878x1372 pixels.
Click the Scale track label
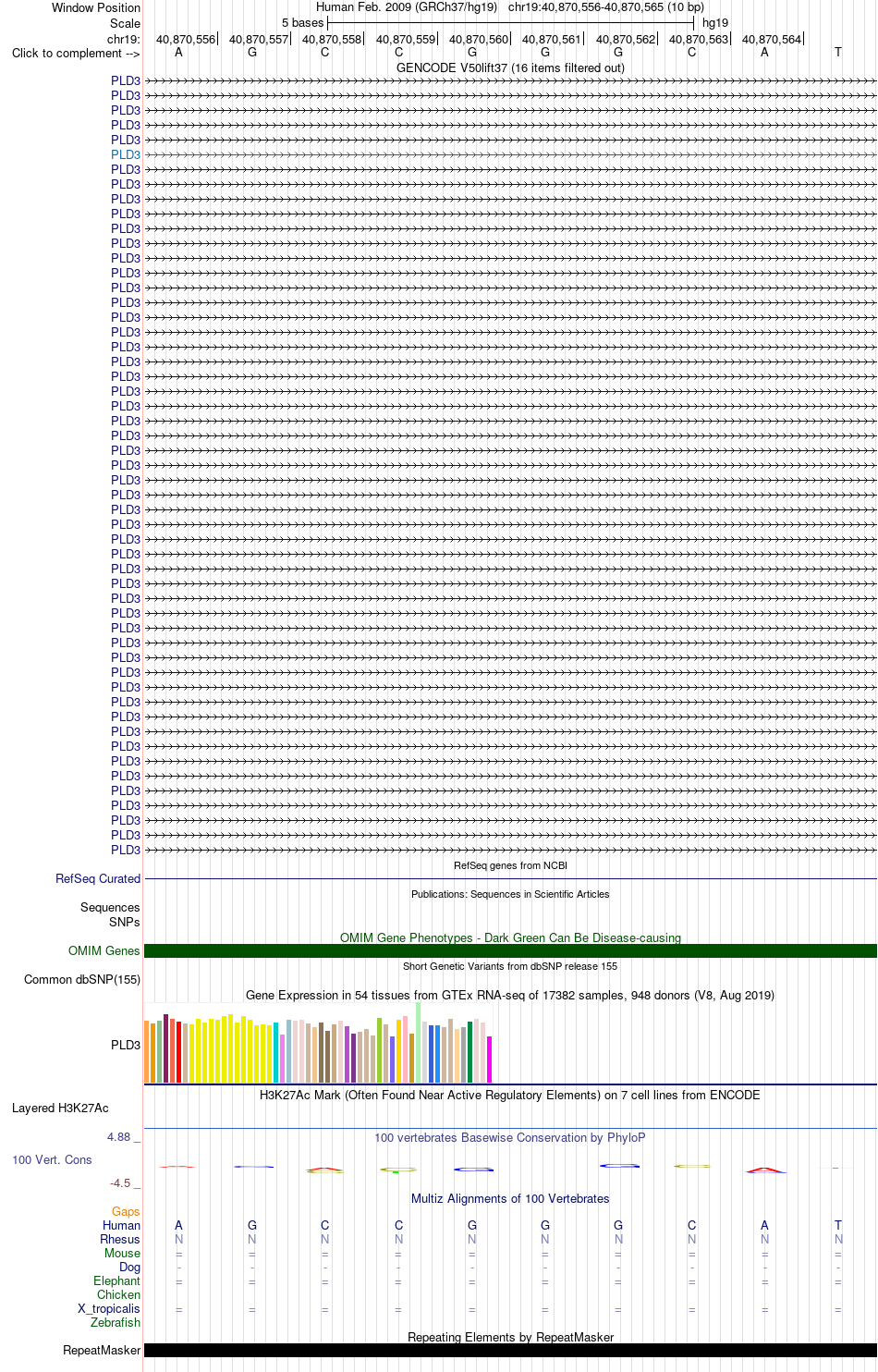click(125, 23)
